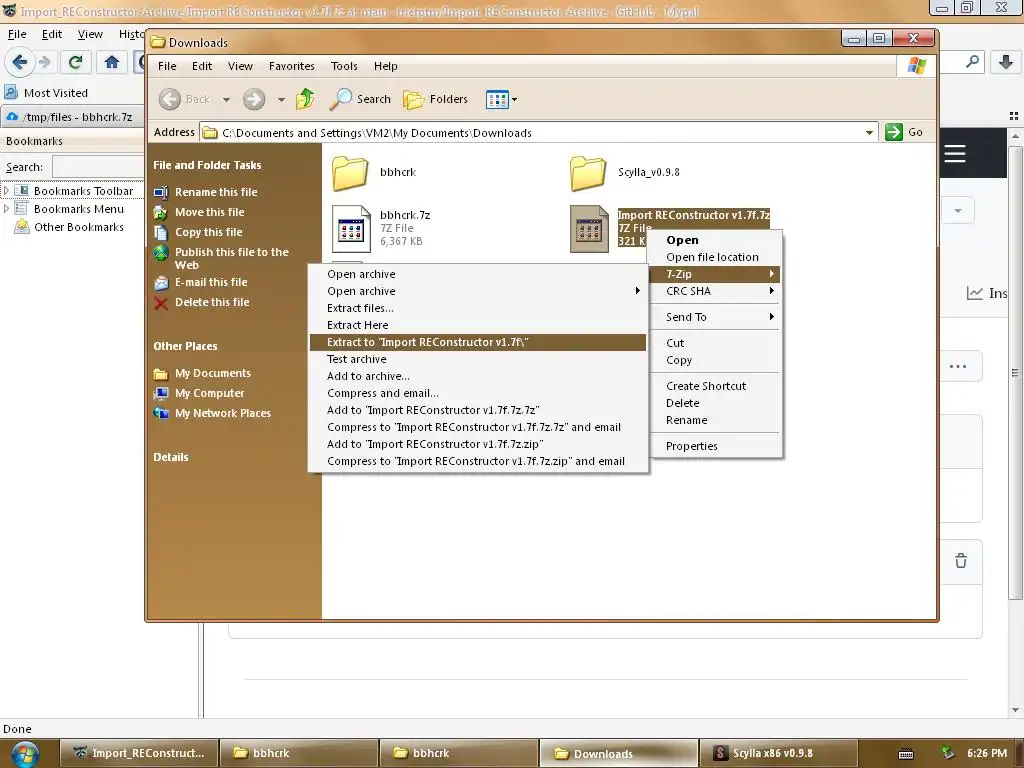Viewport: 1024px width, 768px height.
Task: Open the Search tool in Explorer toolbar
Action: click(x=360, y=99)
